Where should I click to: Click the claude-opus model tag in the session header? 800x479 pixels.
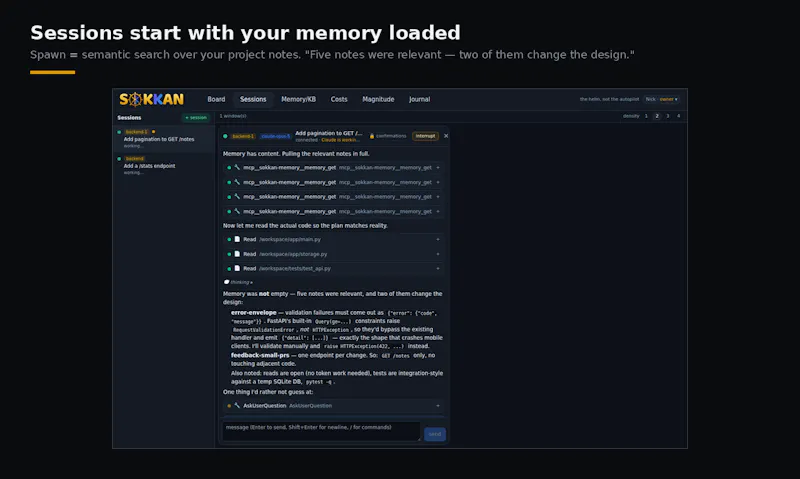(x=275, y=136)
